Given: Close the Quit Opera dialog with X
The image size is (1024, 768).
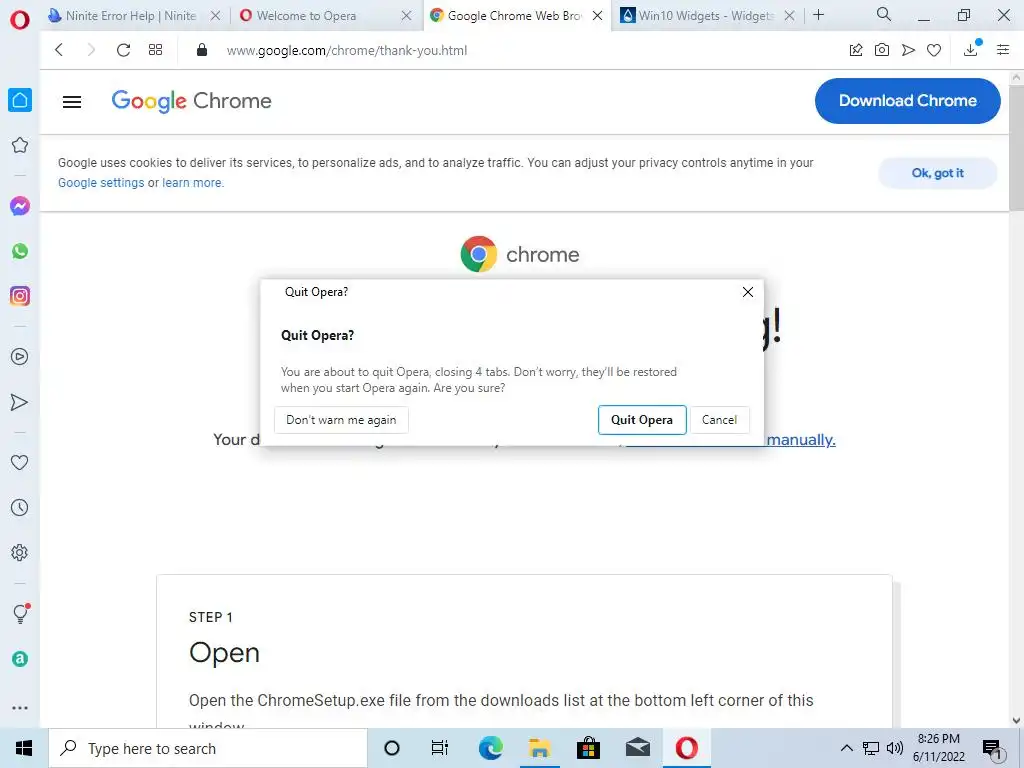Looking at the screenshot, I should coord(748,292).
